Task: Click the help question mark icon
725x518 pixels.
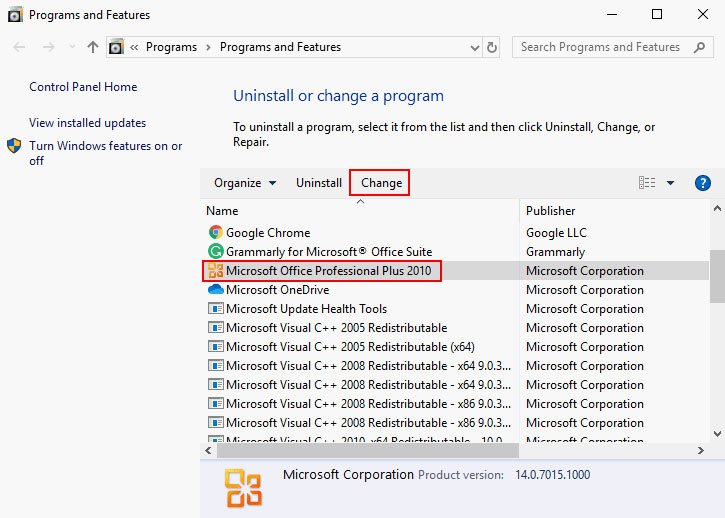Action: [702, 183]
